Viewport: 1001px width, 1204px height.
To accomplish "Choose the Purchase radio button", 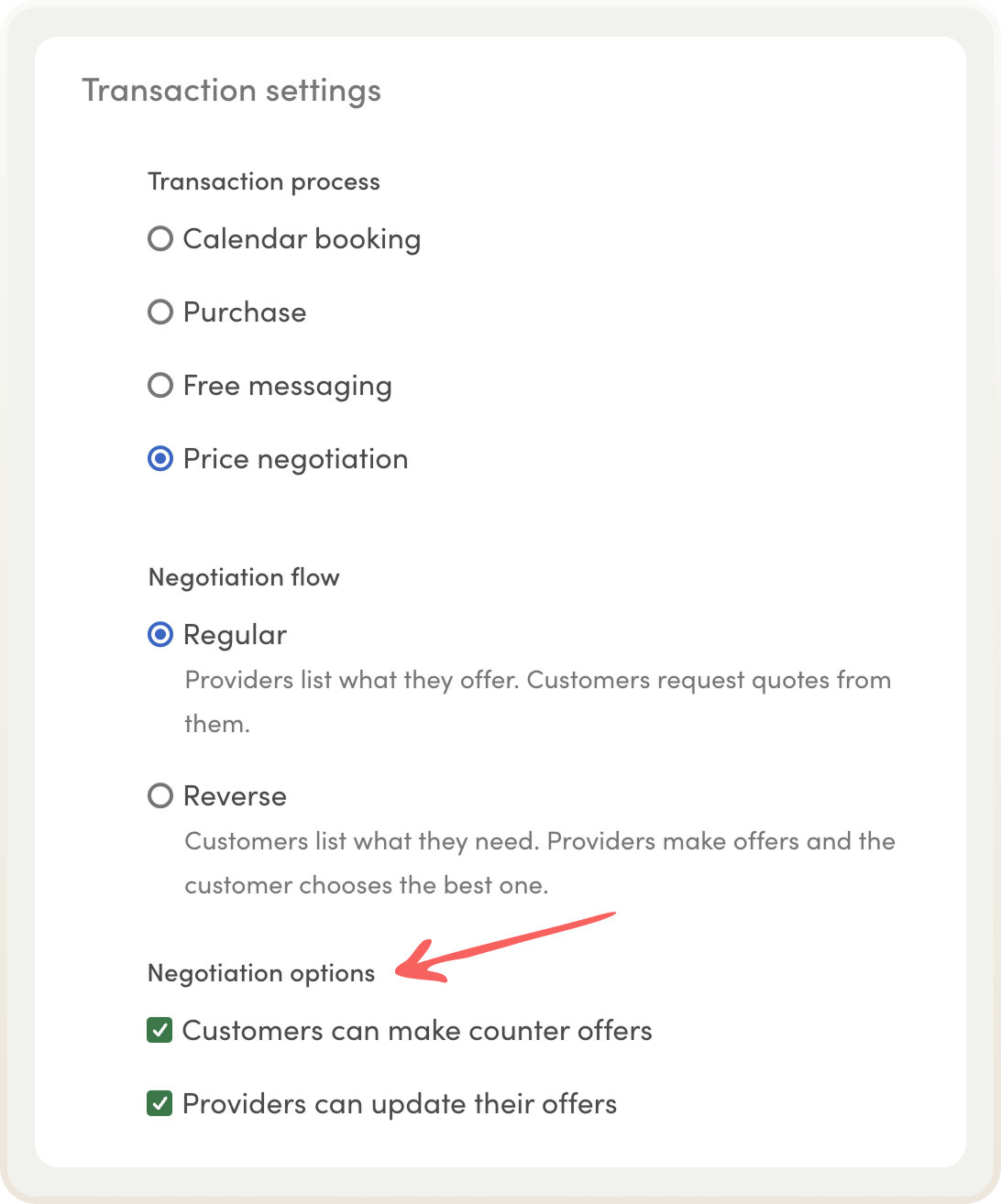I will (160, 312).
